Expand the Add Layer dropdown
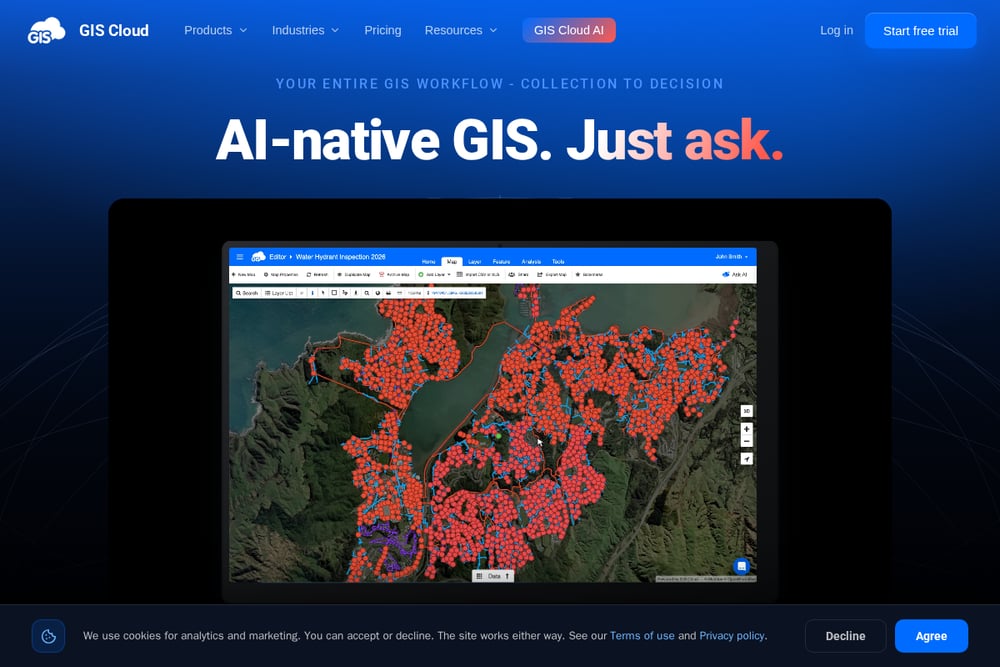1000x667 pixels. [434, 274]
